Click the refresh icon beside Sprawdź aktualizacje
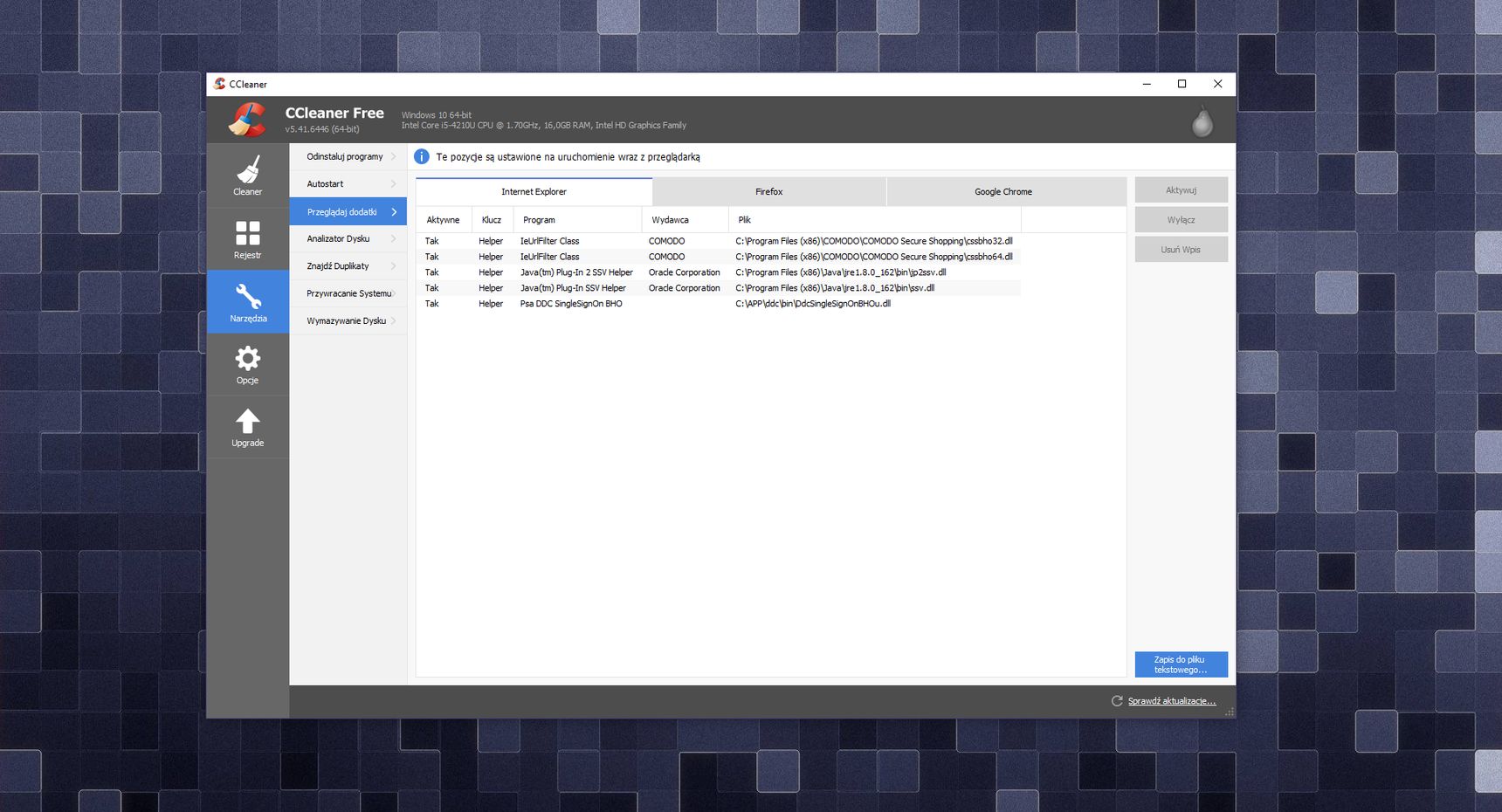The image size is (1502, 812). pyautogui.click(x=1117, y=701)
